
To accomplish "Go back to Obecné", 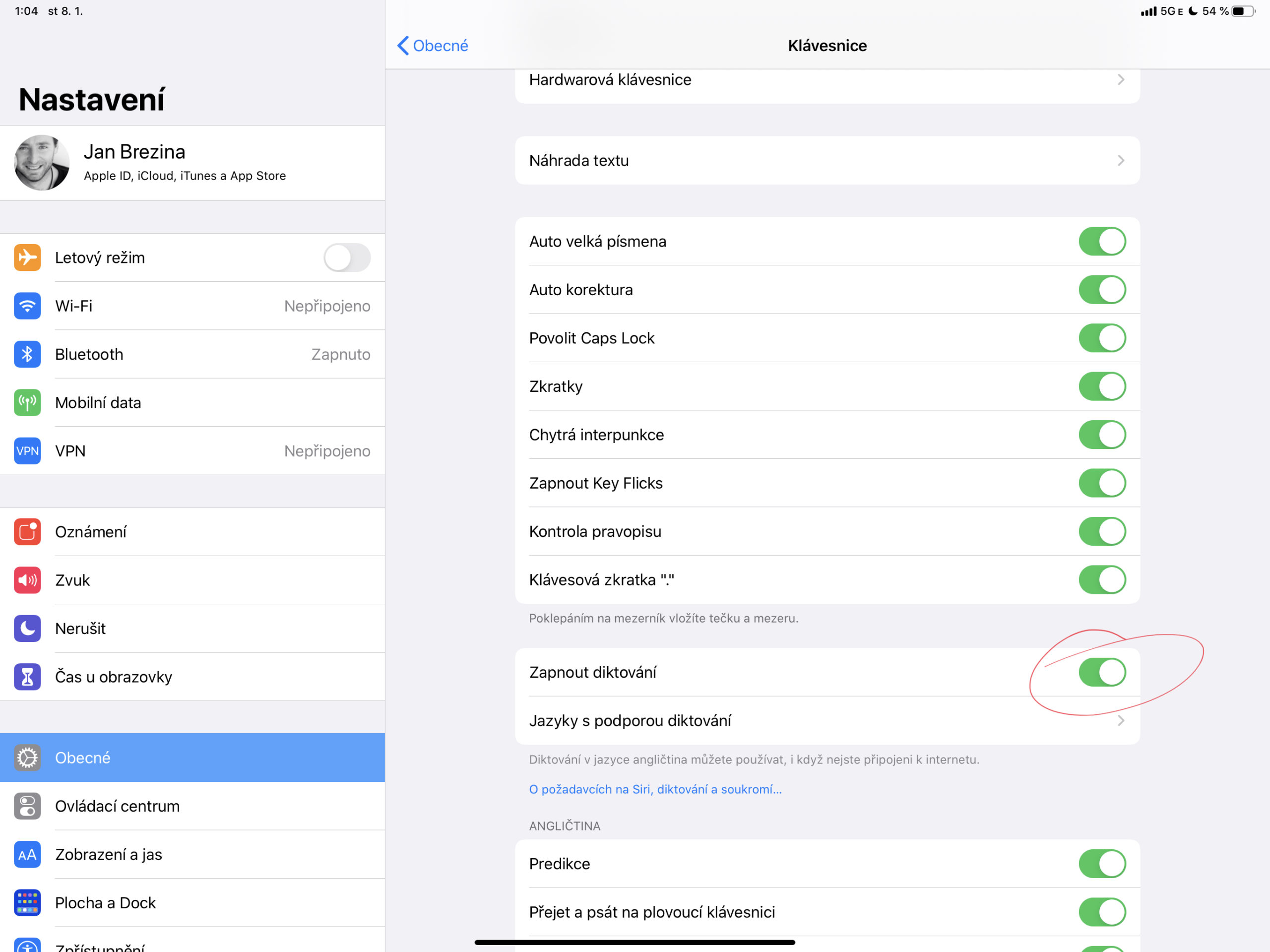I will (433, 45).
